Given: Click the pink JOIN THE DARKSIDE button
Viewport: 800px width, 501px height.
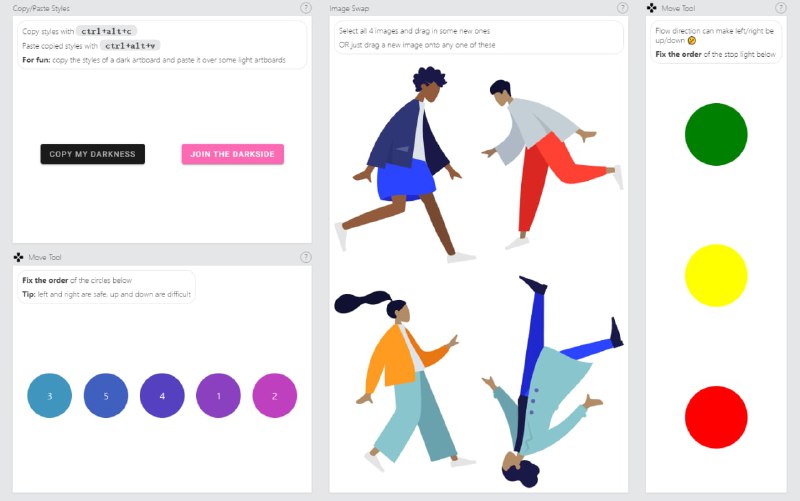Looking at the screenshot, I should pyautogui.click(x=233, y=154).
